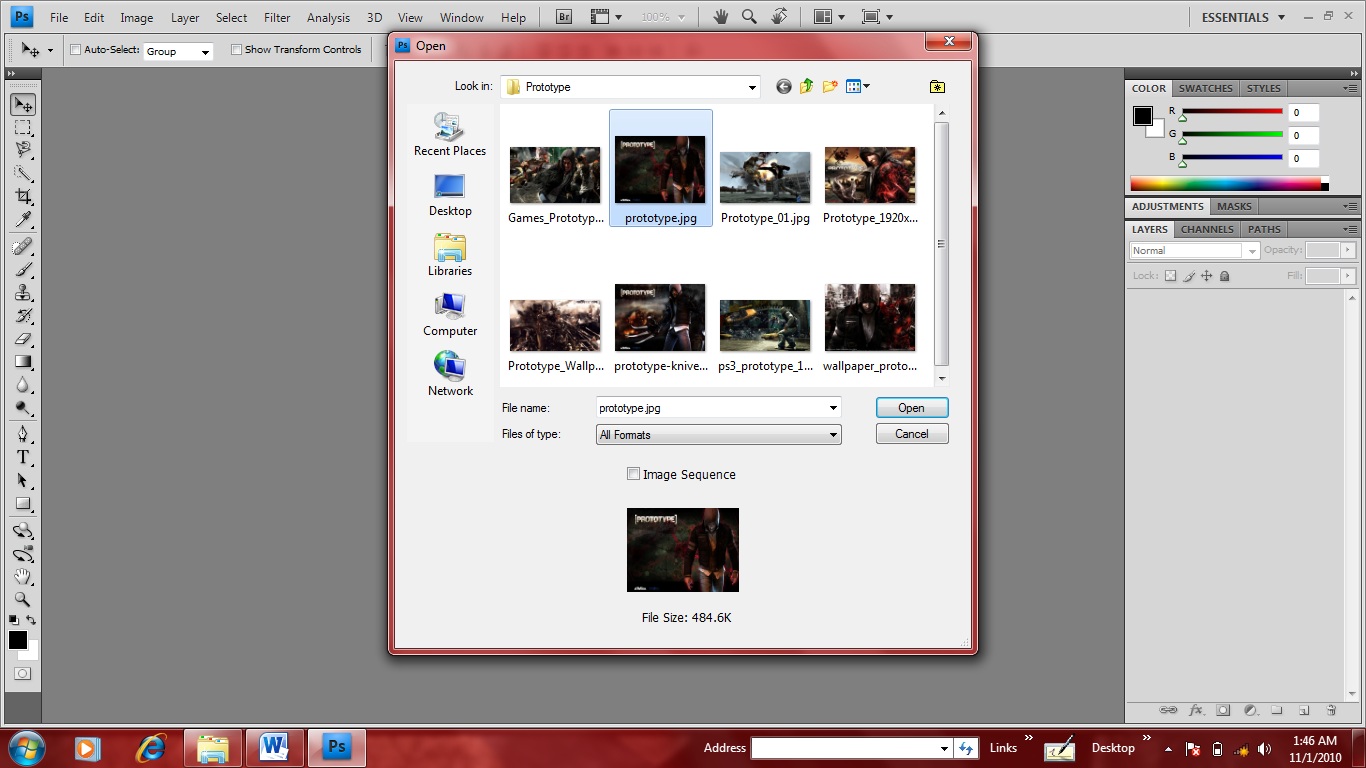The image size is (1366, 768).
Task: Open Recent Places in the dialog sidebar
Action: pyautogui.click(x=450, y=134)
